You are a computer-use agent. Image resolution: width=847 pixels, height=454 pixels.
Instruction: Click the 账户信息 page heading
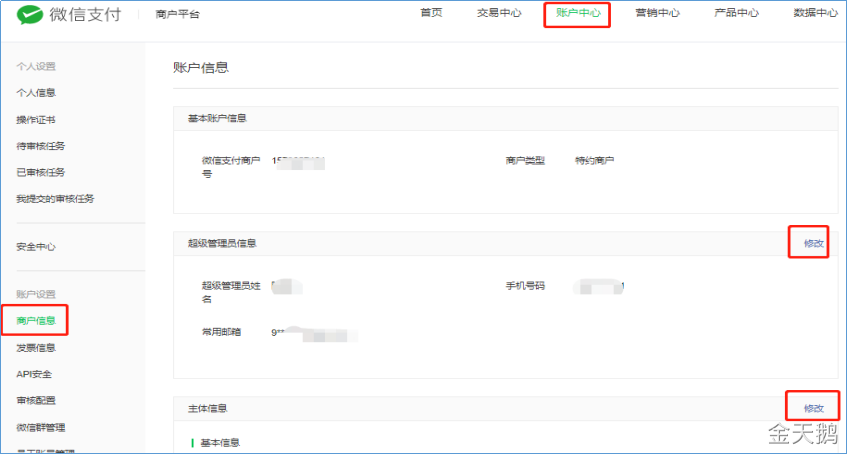click(201, 68)
